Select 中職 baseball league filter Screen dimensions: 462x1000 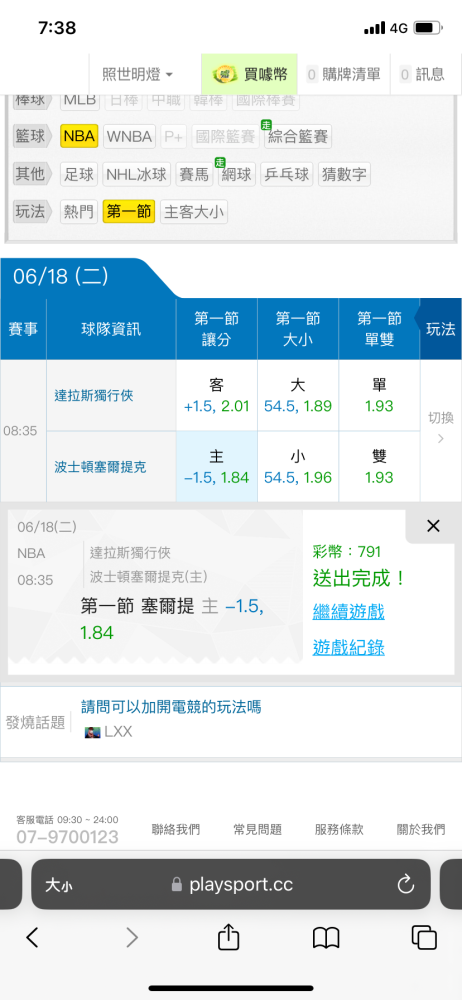coord(167,100)
